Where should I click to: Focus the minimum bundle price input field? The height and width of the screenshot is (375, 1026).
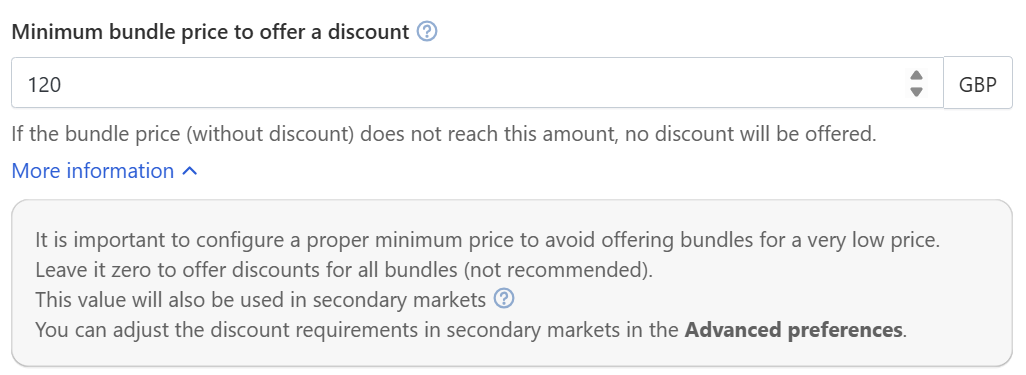[x=477, y=82]
